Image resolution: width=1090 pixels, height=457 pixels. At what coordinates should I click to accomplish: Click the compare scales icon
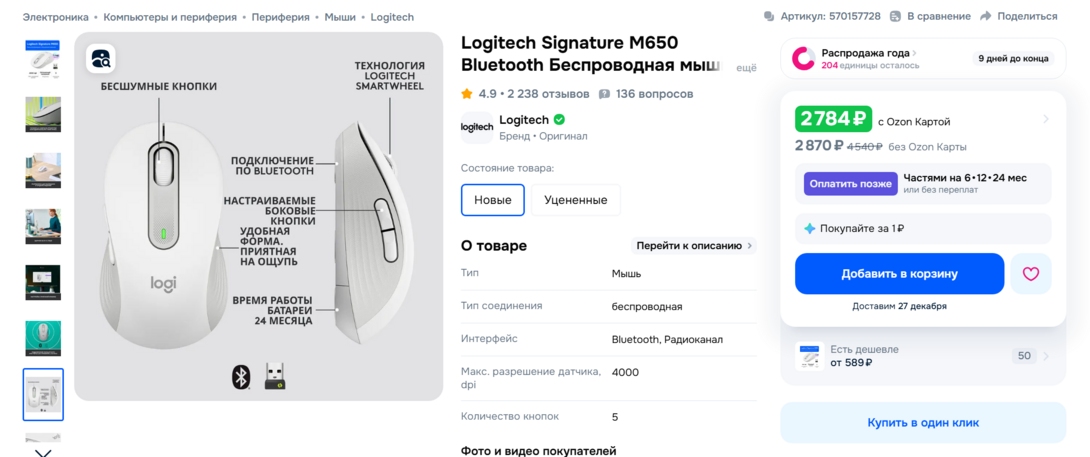896,16
